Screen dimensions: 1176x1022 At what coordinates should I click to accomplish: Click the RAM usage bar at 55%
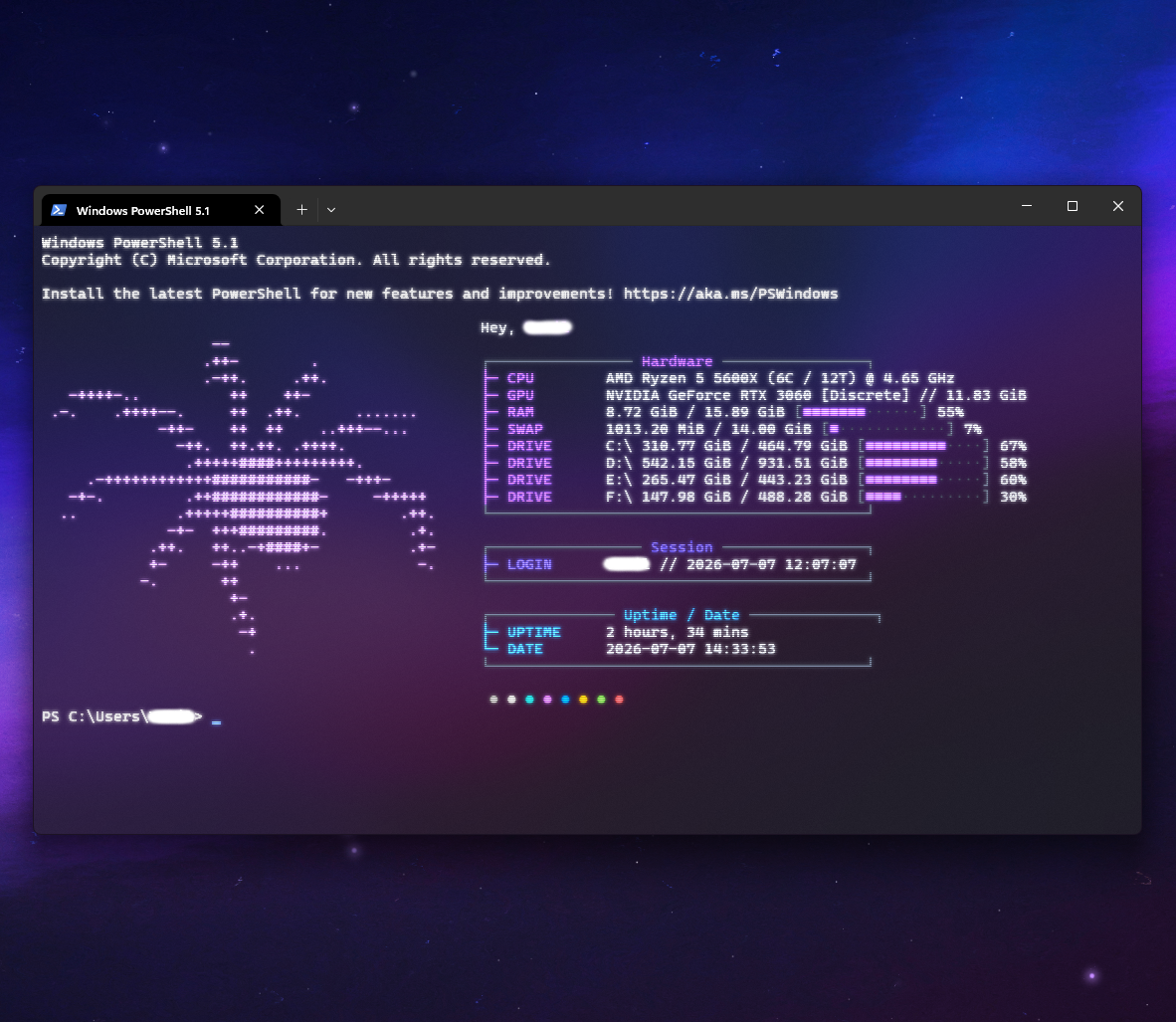[861, 412]
